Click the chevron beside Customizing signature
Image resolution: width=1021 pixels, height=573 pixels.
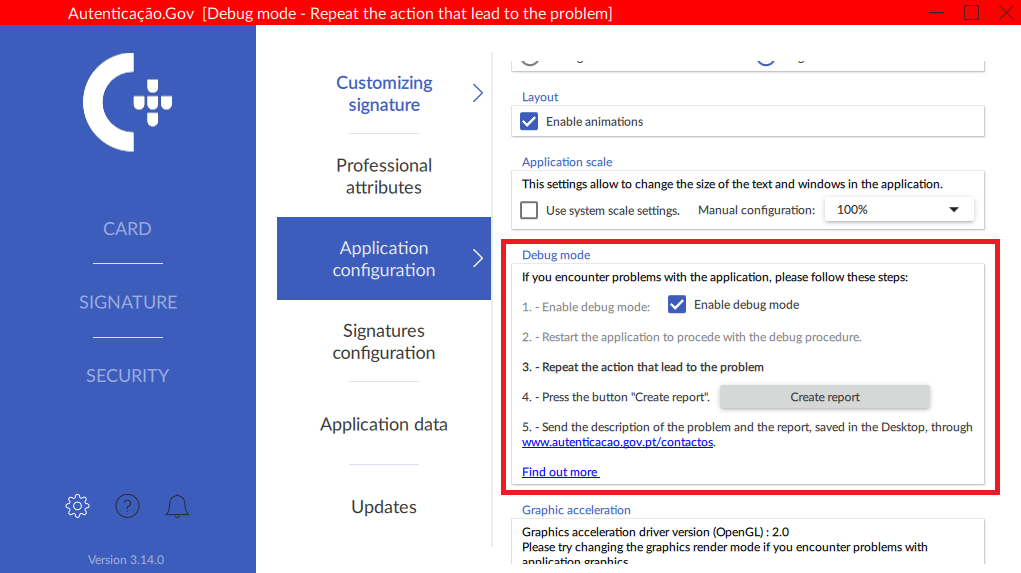477,93
